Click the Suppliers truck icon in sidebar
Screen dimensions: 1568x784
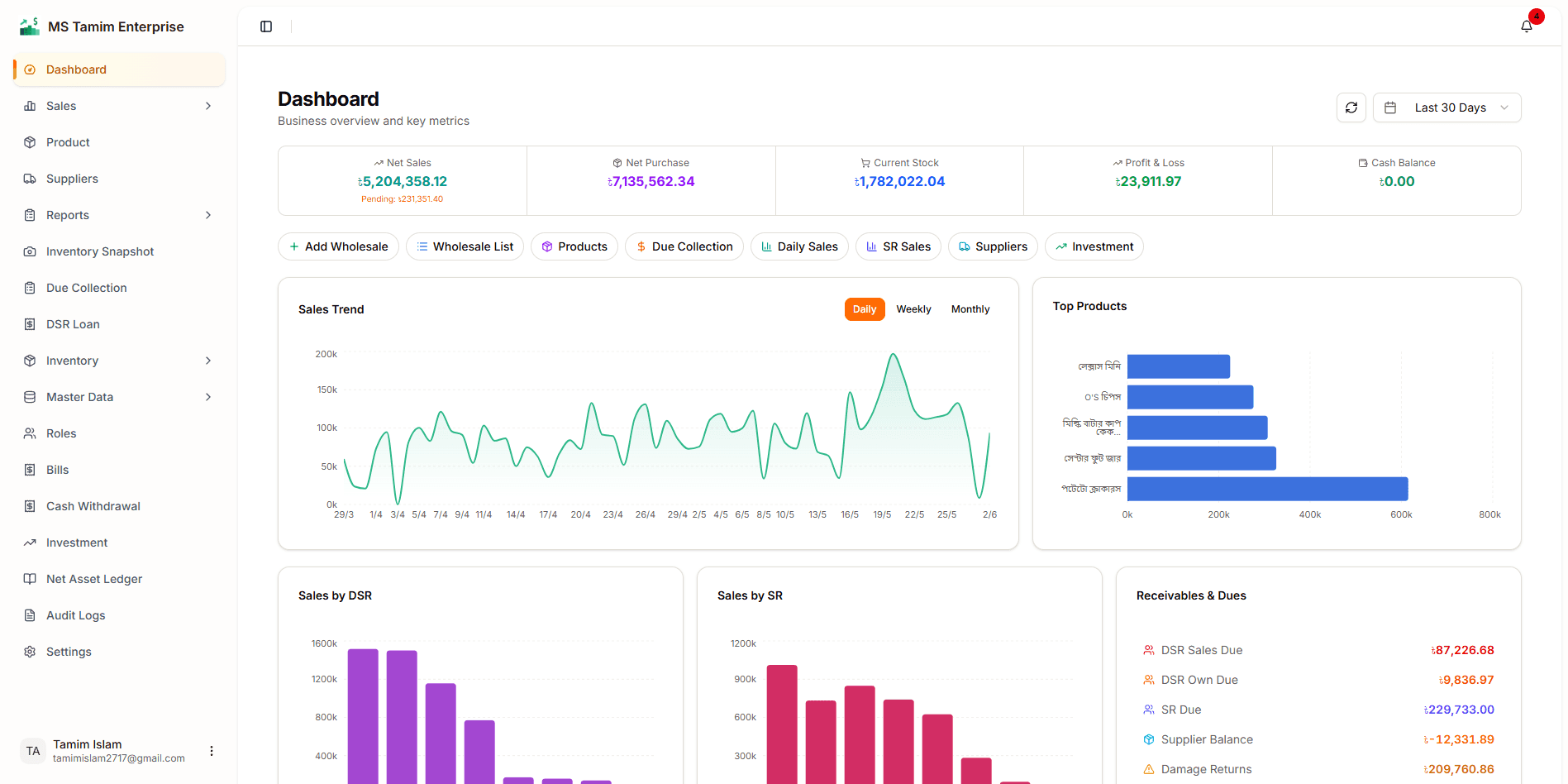point(30,179)
